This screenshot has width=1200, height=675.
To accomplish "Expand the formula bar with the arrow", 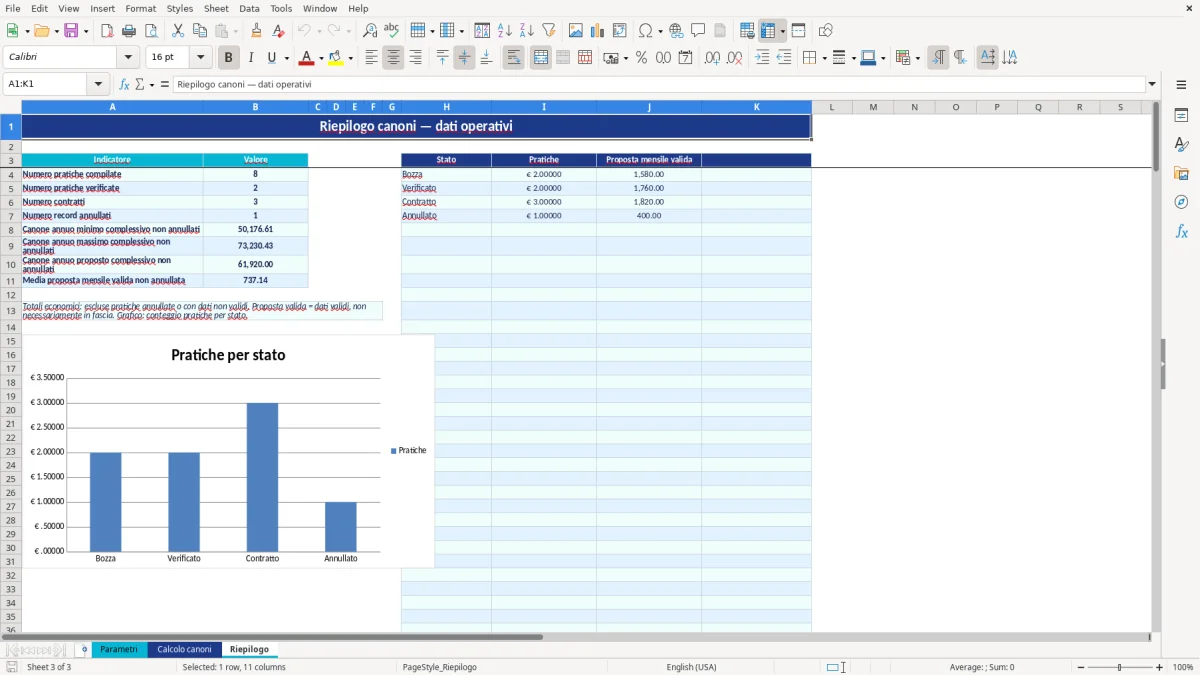I will click(x=1152, y=84).
